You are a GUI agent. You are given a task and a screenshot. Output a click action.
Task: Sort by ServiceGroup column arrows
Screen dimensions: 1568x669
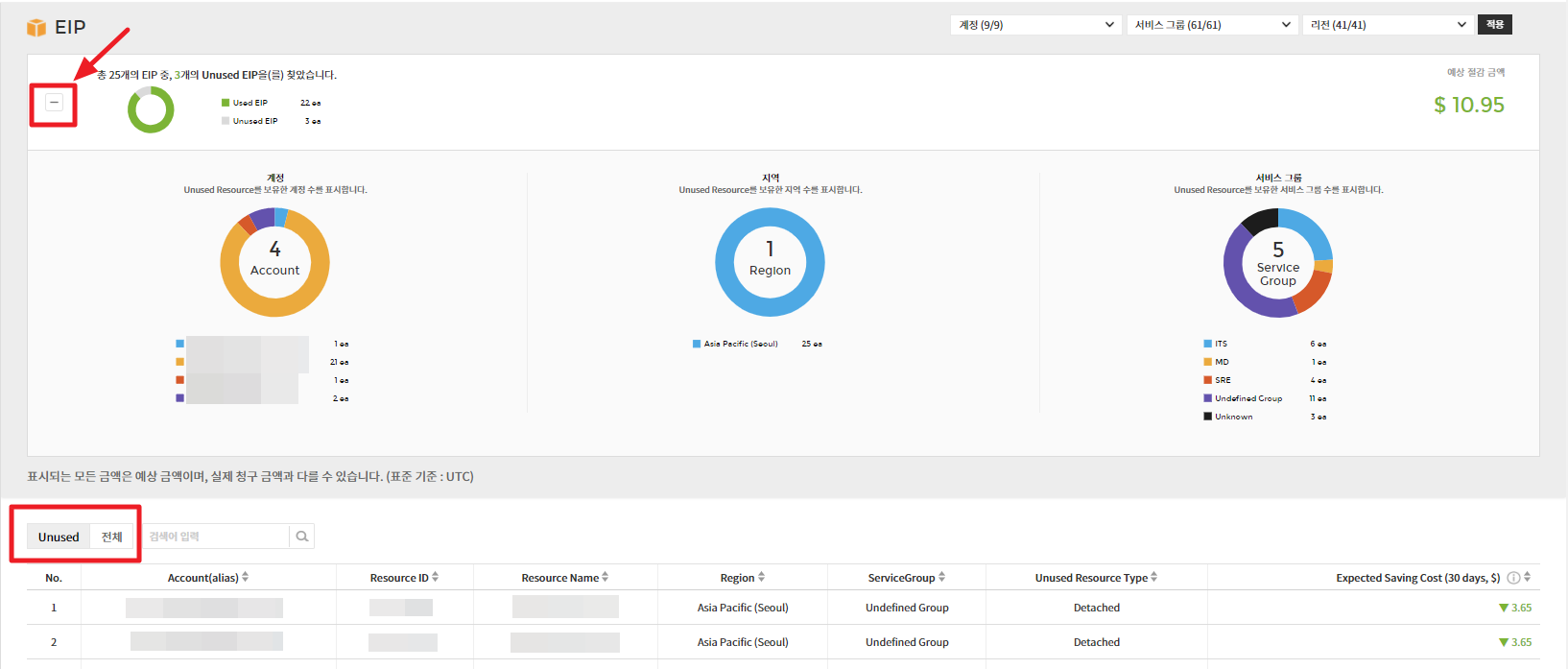(x=942, y=577)
